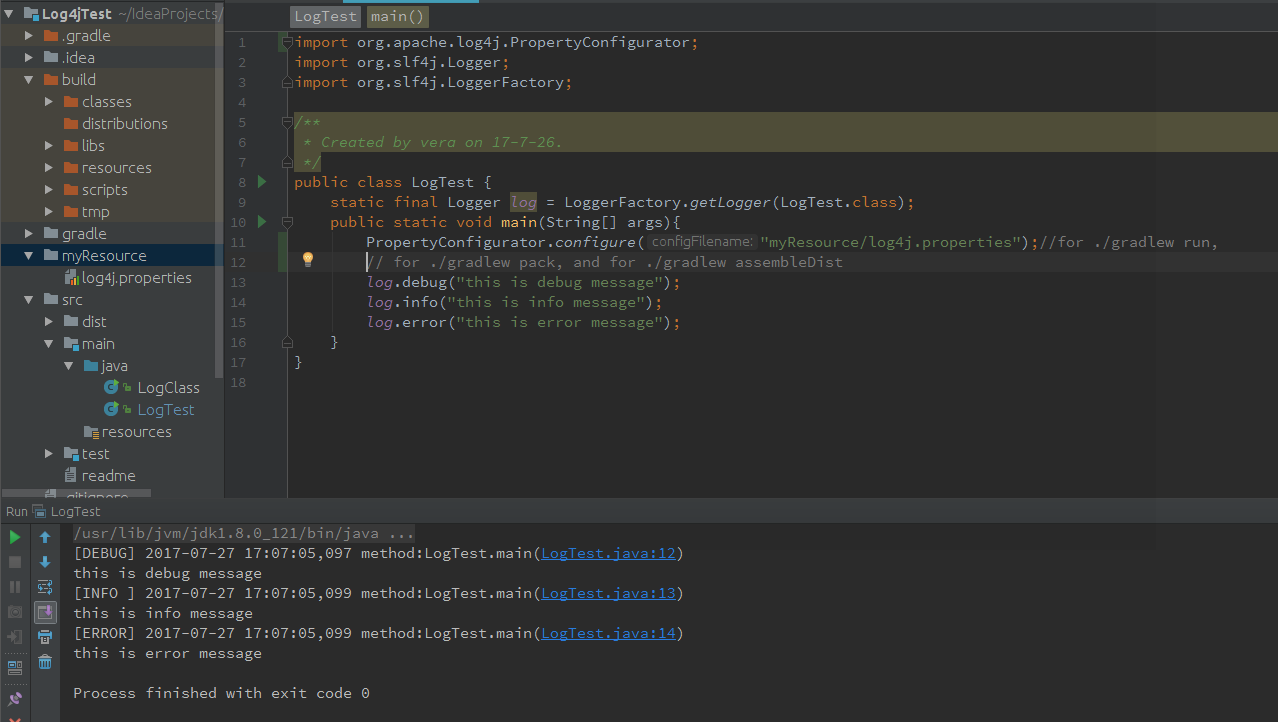Click the print icon in console toolbar
The height and width of the screenshot is (722, 1278).
click(45, 637)
